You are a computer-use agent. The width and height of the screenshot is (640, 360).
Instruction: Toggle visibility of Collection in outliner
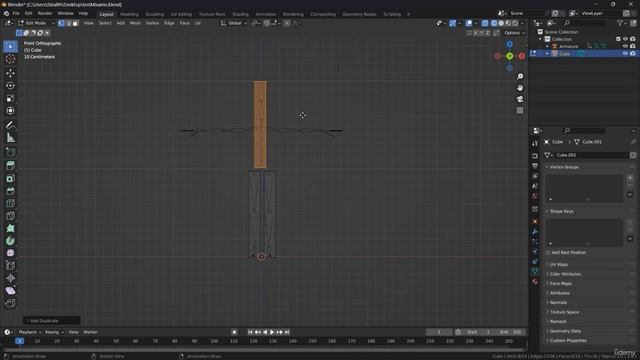(x=625, y=39)
